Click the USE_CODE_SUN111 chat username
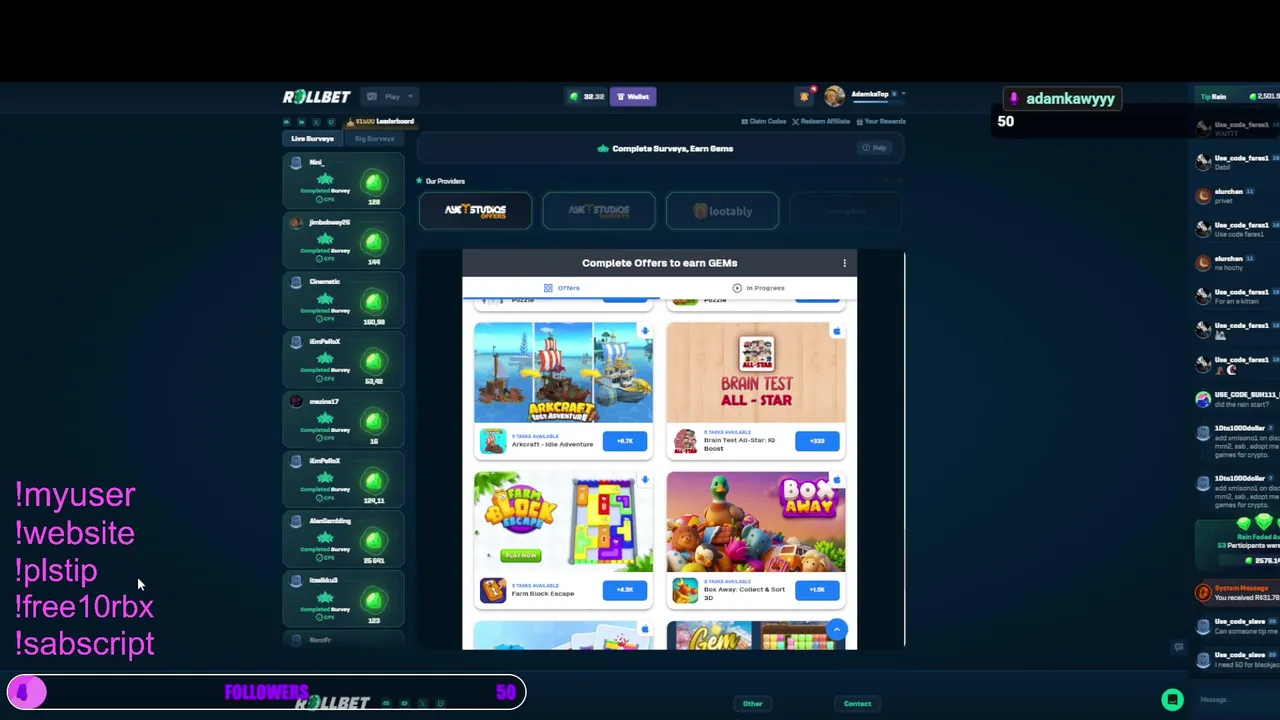The height and width of the screenshot is (720, 1280). (x=1246, y=395)
